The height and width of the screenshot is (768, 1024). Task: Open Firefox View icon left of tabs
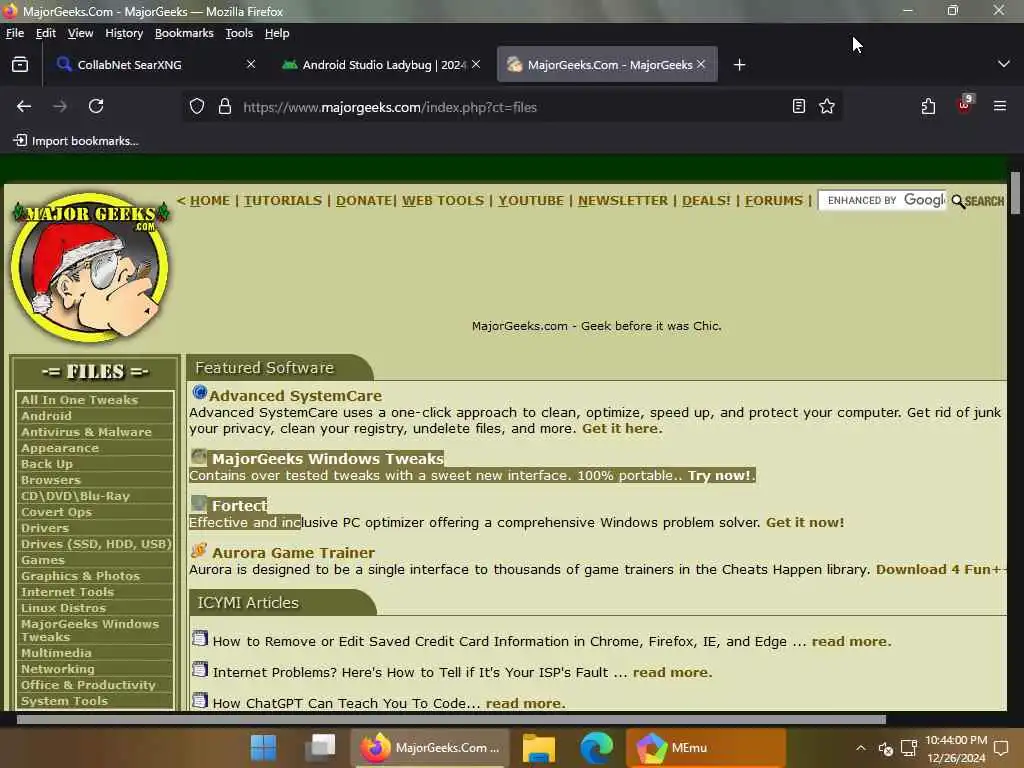[x=20, y=65]
